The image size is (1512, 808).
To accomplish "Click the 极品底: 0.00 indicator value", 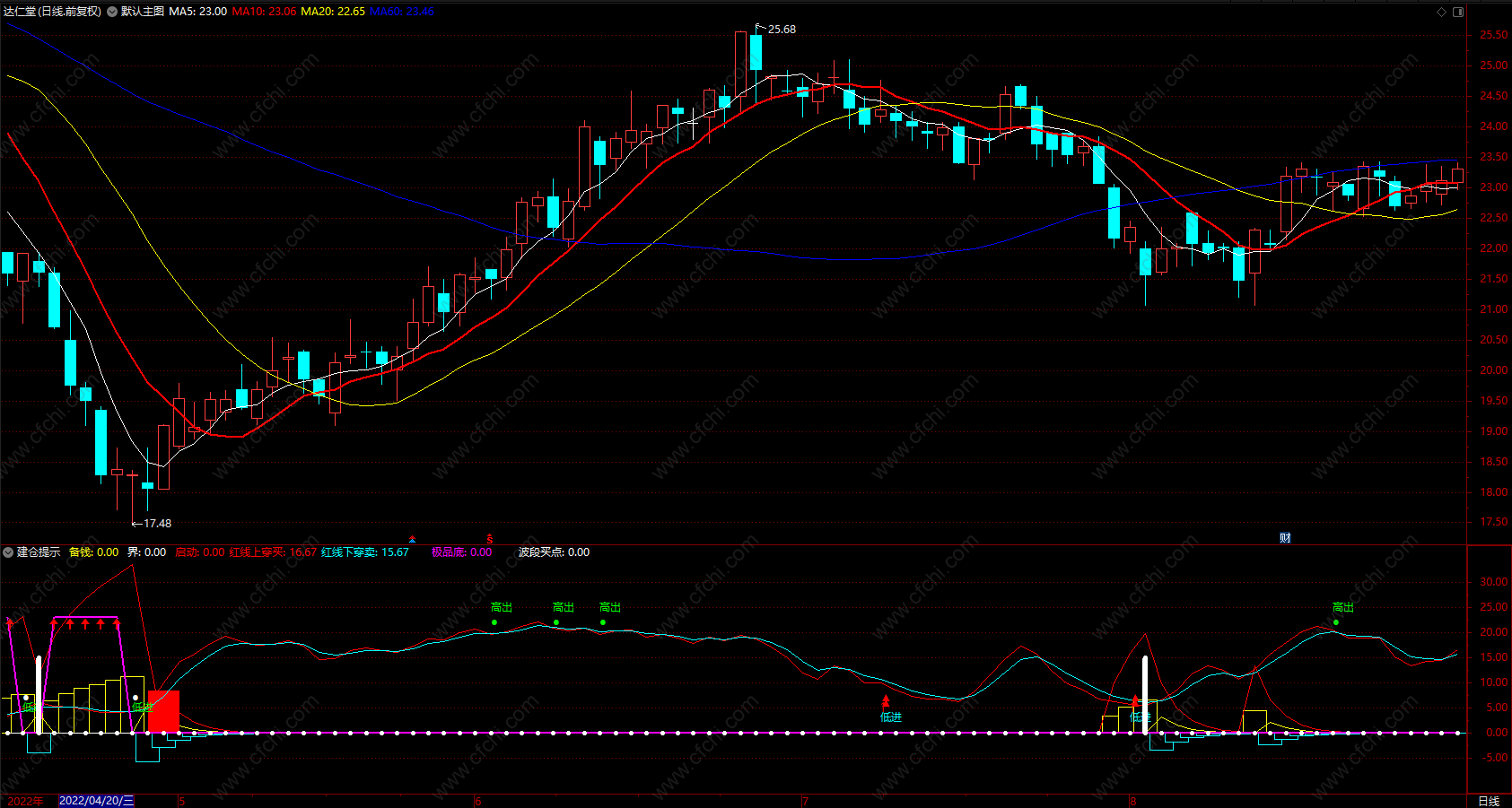I will click(x=461, y=552).
